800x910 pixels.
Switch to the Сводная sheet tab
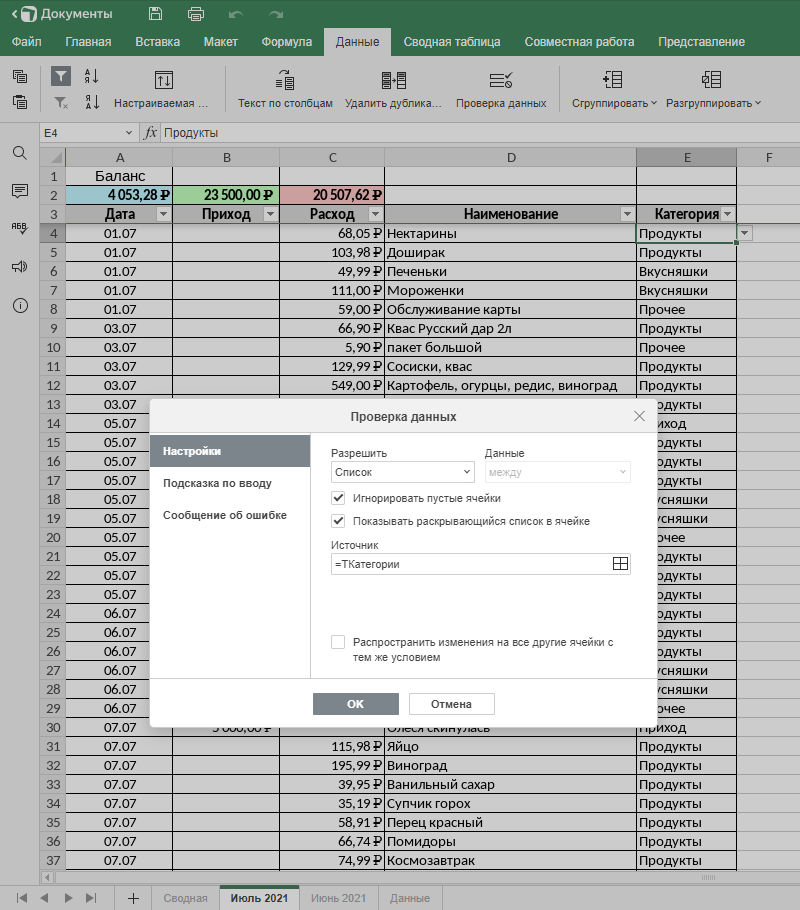click(x=185, y=898)
